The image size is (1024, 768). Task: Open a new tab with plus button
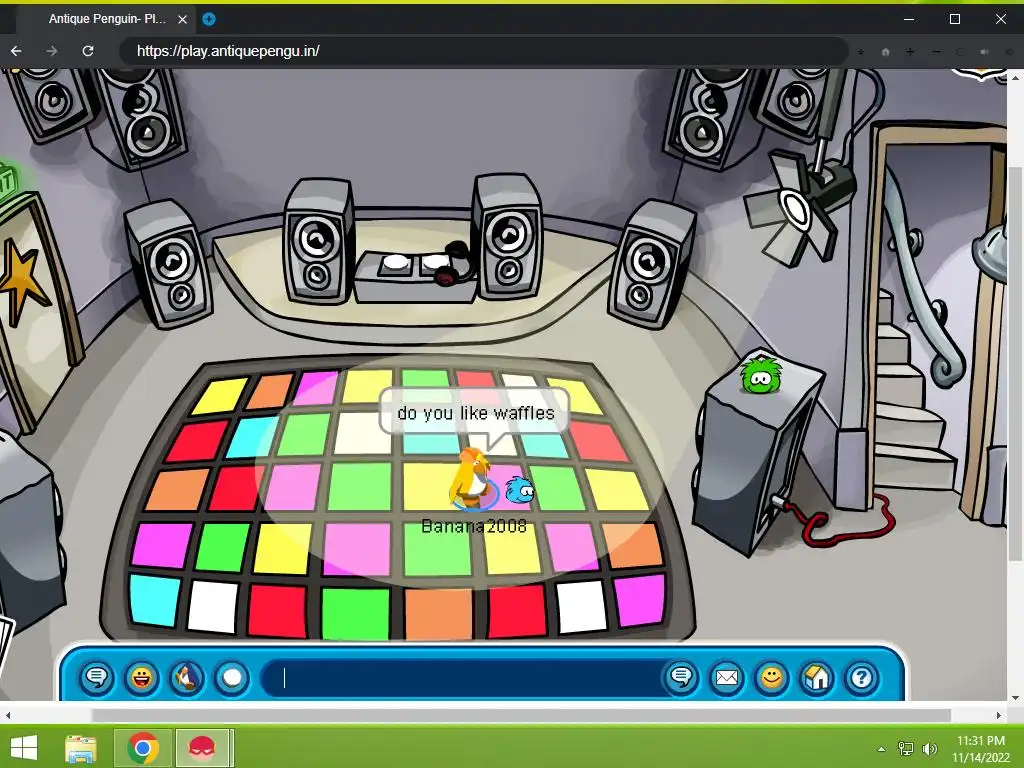208,19
